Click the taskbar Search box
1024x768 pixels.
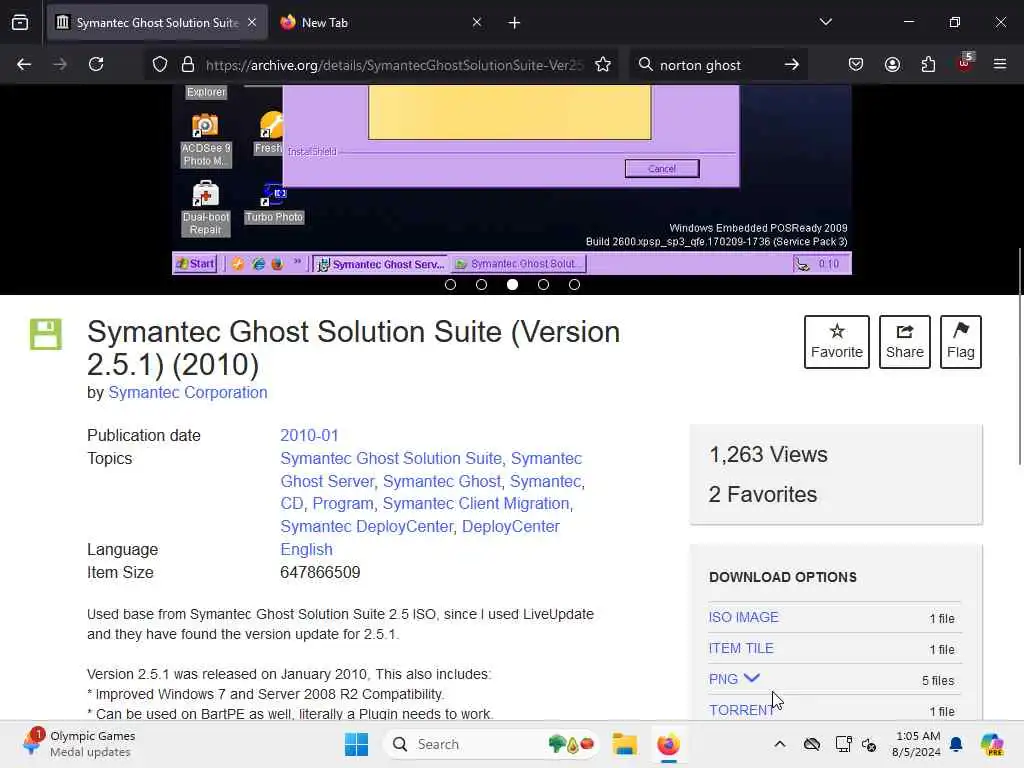coord(490,744)
